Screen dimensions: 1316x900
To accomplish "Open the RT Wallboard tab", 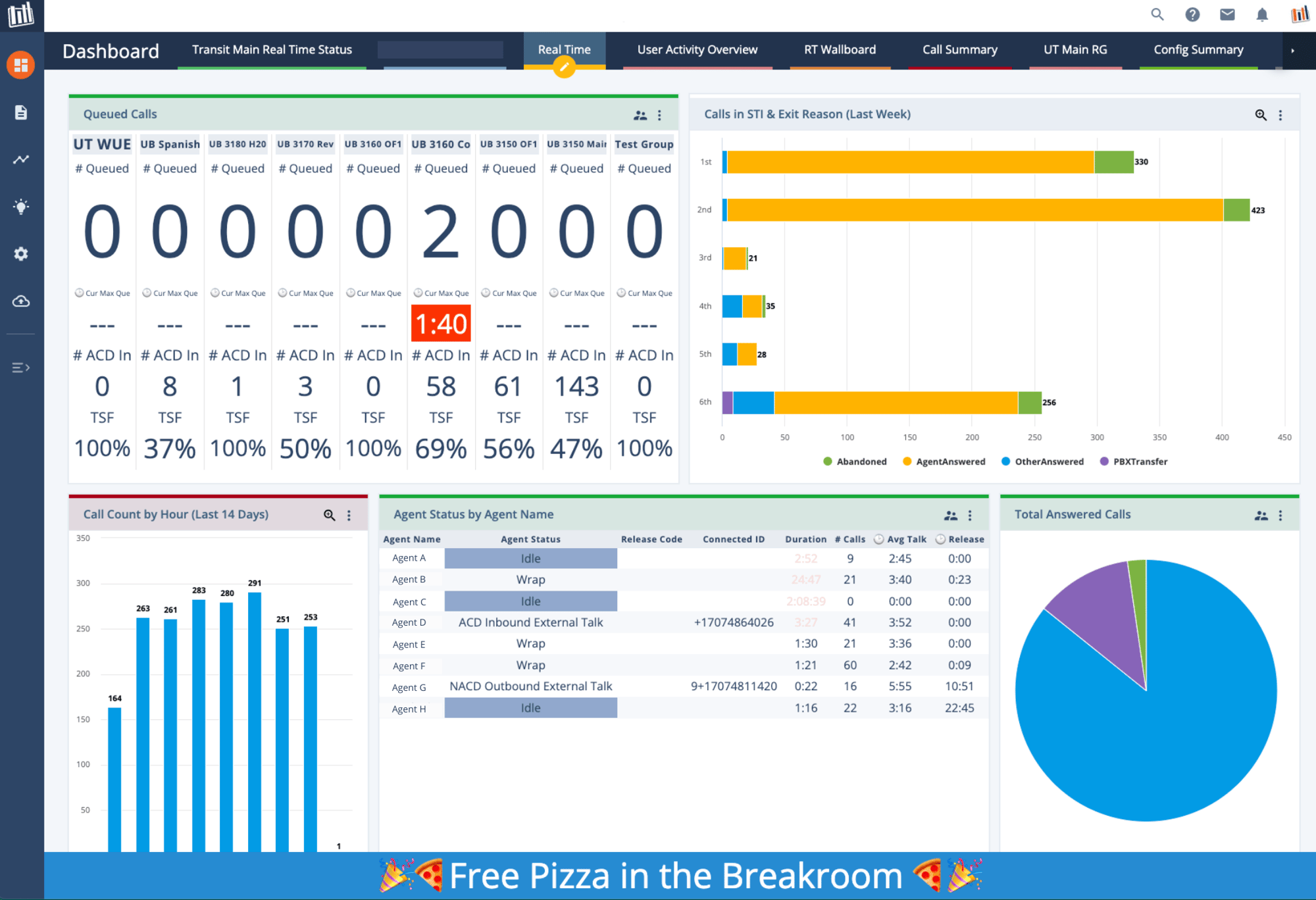I will [840, 50].
